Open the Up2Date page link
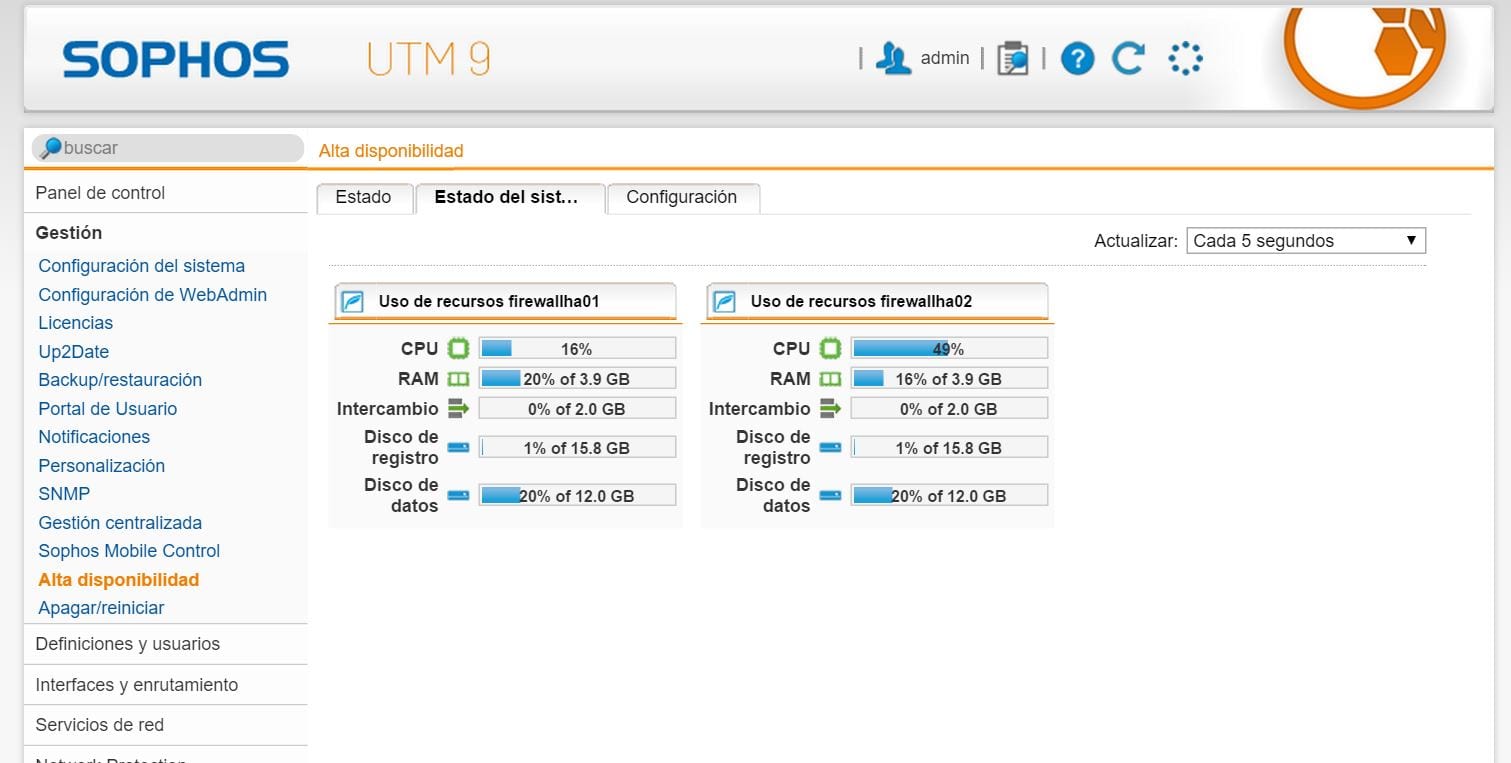This screenshot has width=1511, height=763. pos(73,352)
